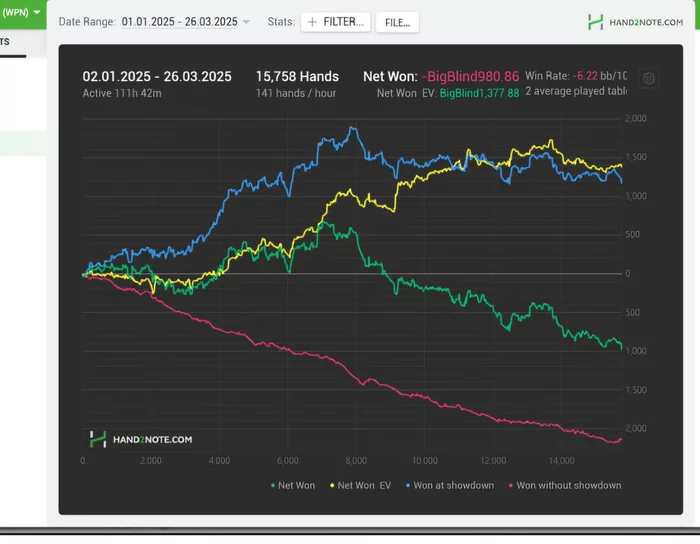
Task: Click the Hand2Note watermark logo on graph
Action: point(141,439)
